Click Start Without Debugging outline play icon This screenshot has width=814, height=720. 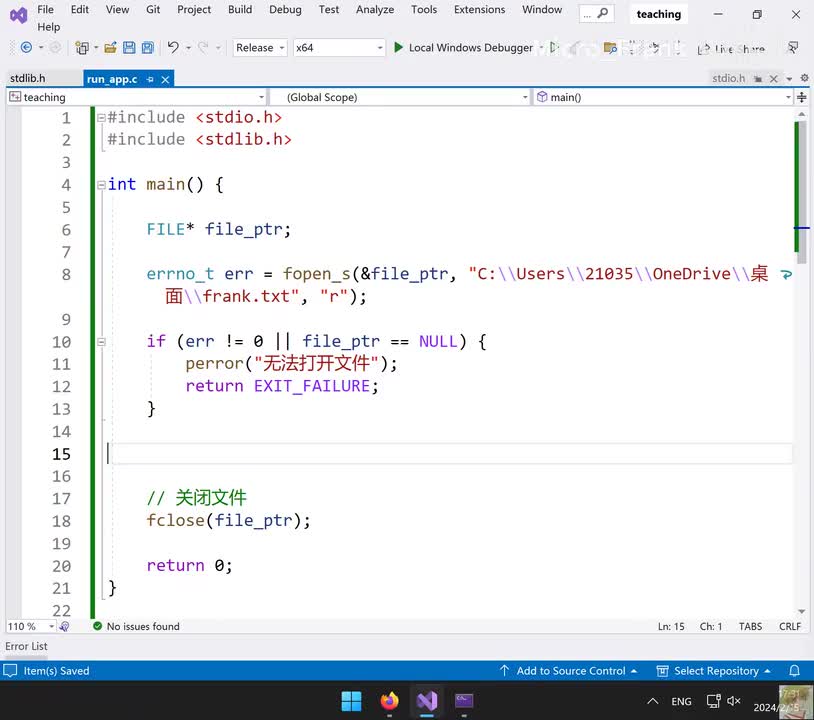553,48
